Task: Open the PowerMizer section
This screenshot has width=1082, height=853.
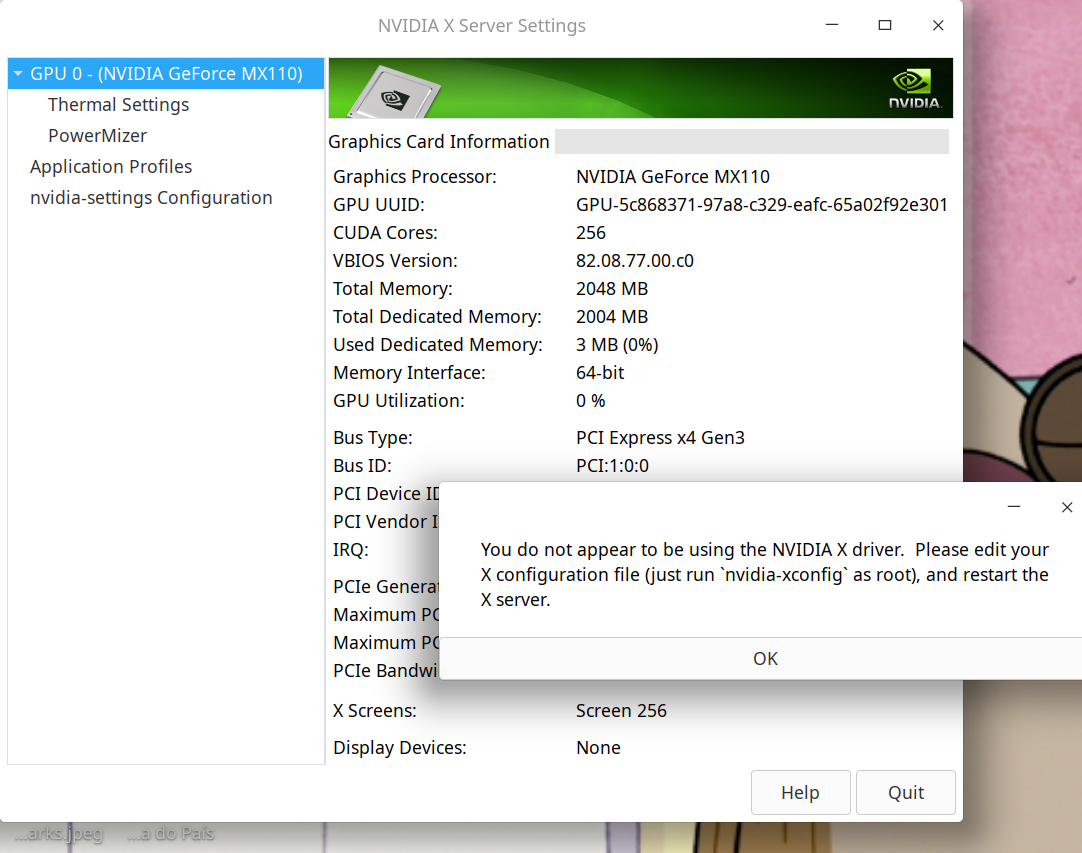Action: (x=97, y=135)
